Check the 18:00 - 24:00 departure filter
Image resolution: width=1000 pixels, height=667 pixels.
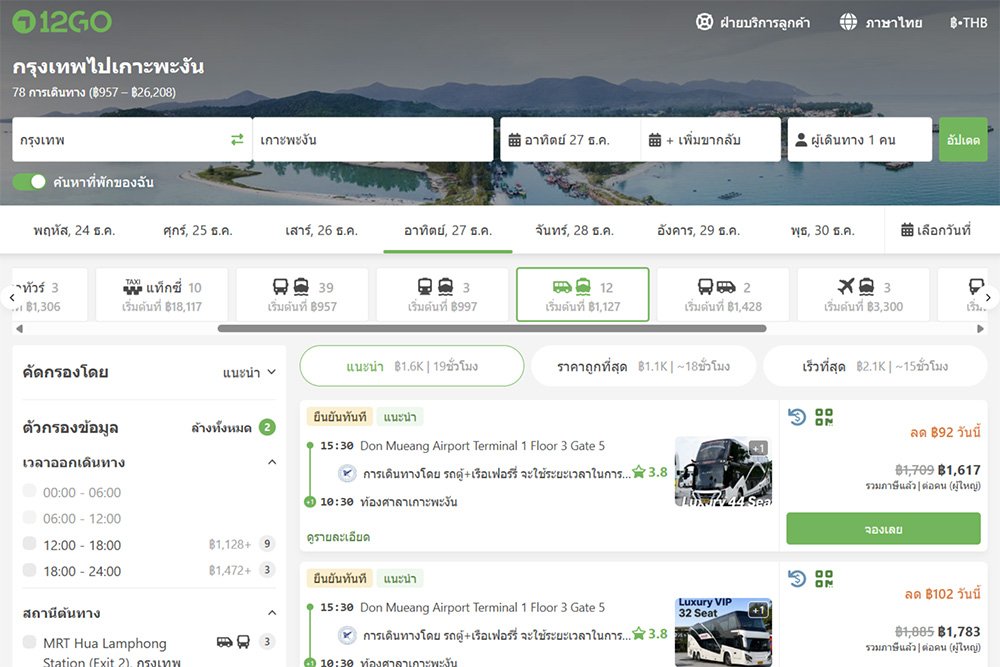click(x=29, y=569)
